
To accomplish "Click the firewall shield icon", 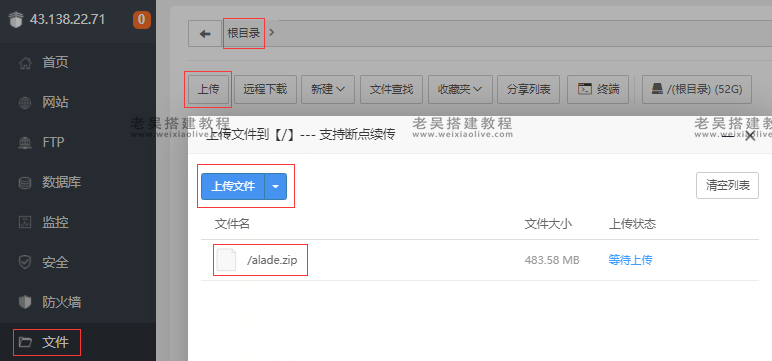I will (25, 302).
